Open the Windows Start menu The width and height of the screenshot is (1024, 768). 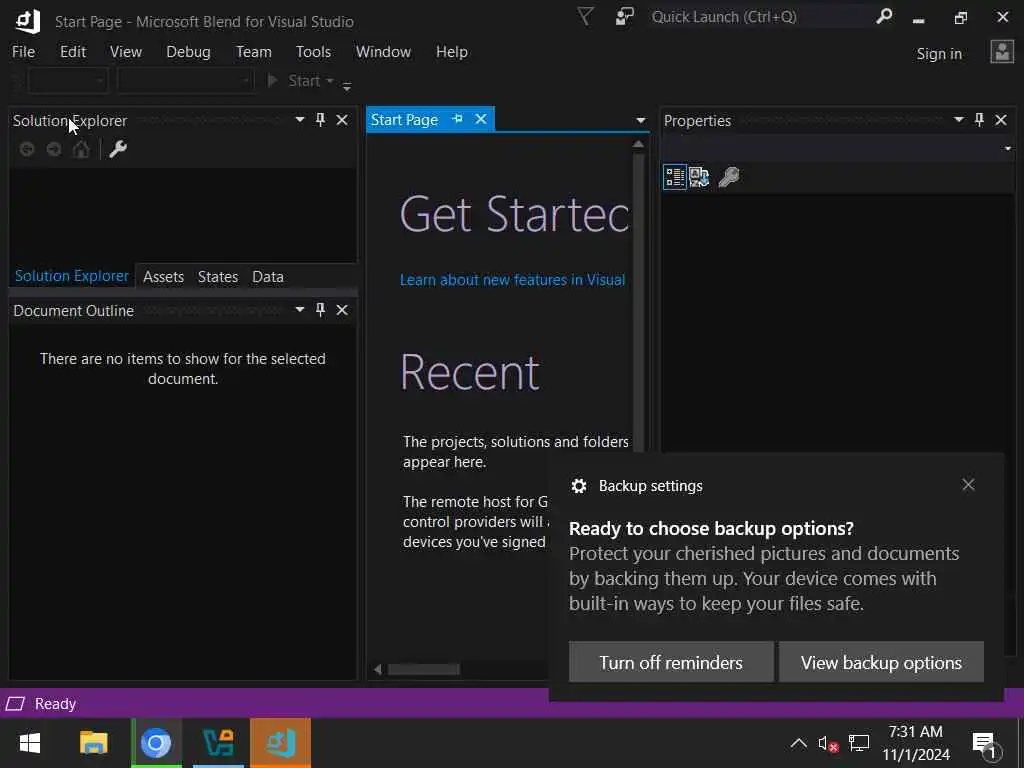click(30, 743)
